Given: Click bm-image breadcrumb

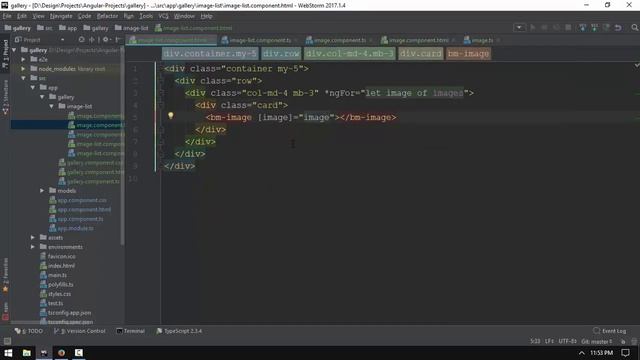Looking at the screenshot, I should [x=468, y=53].
